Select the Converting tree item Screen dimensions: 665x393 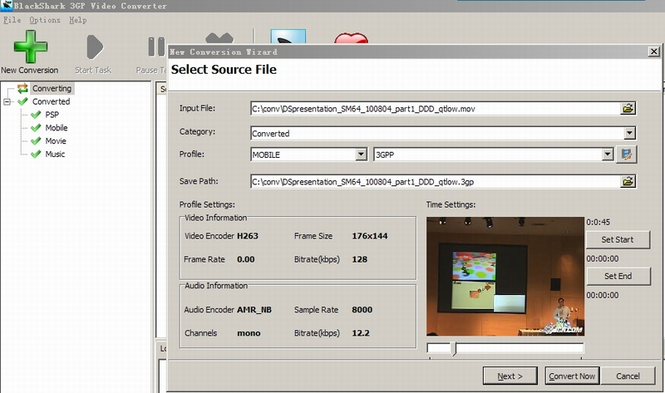pos(52,88)
